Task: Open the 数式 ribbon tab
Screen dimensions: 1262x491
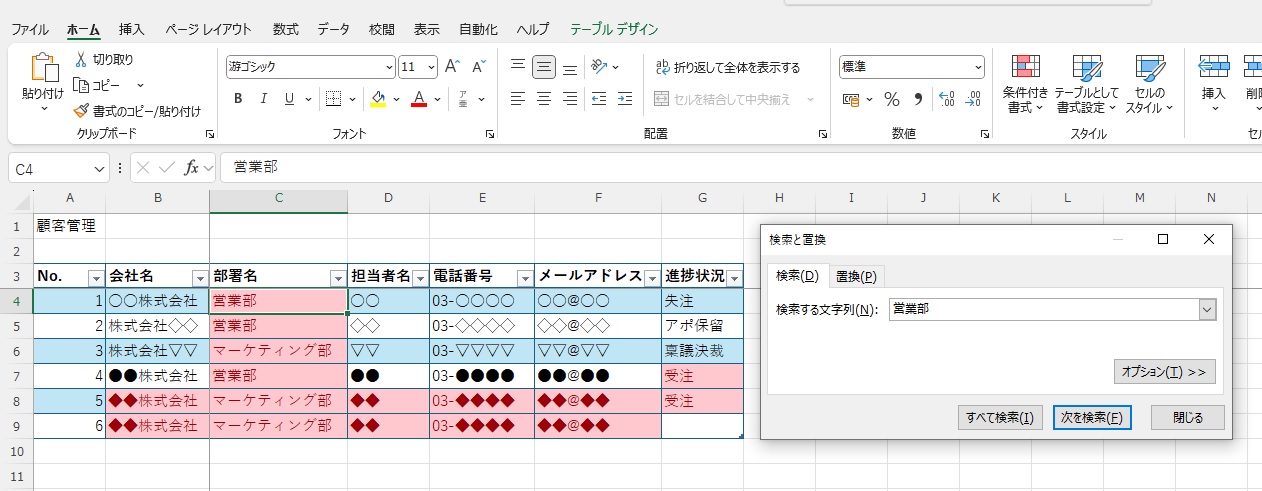Action: (x=285, y=29)
